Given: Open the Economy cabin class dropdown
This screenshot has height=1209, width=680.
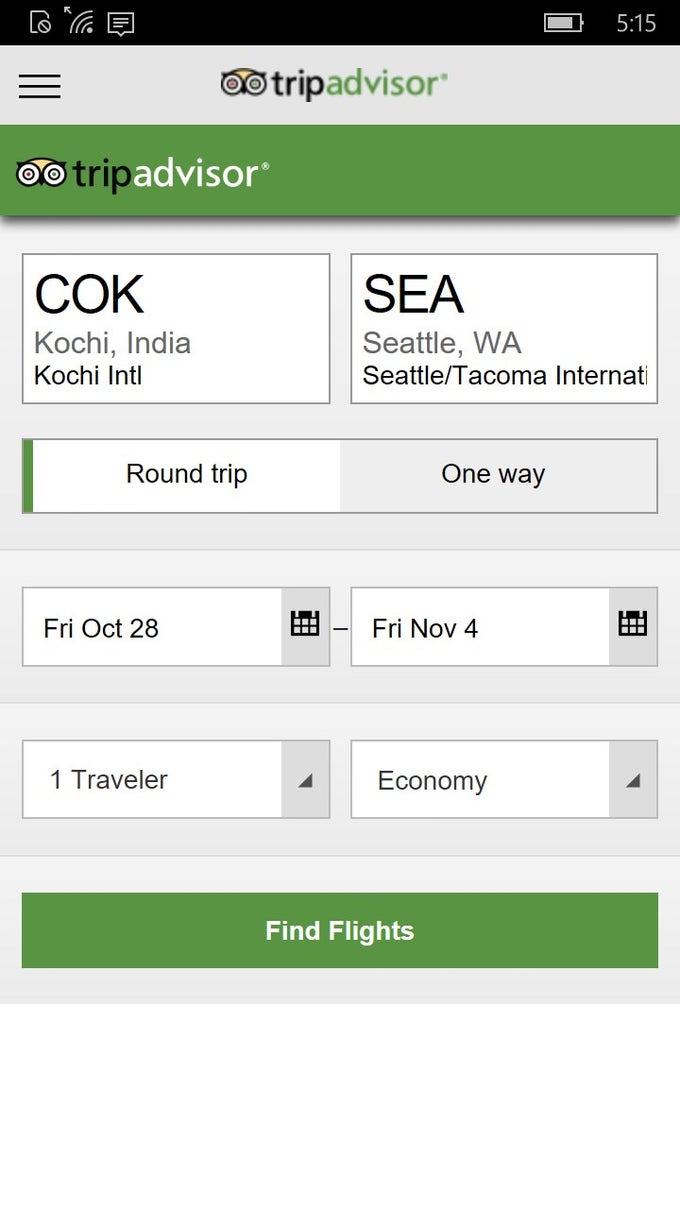Looking at the screenshot, I should coord(480,780).
